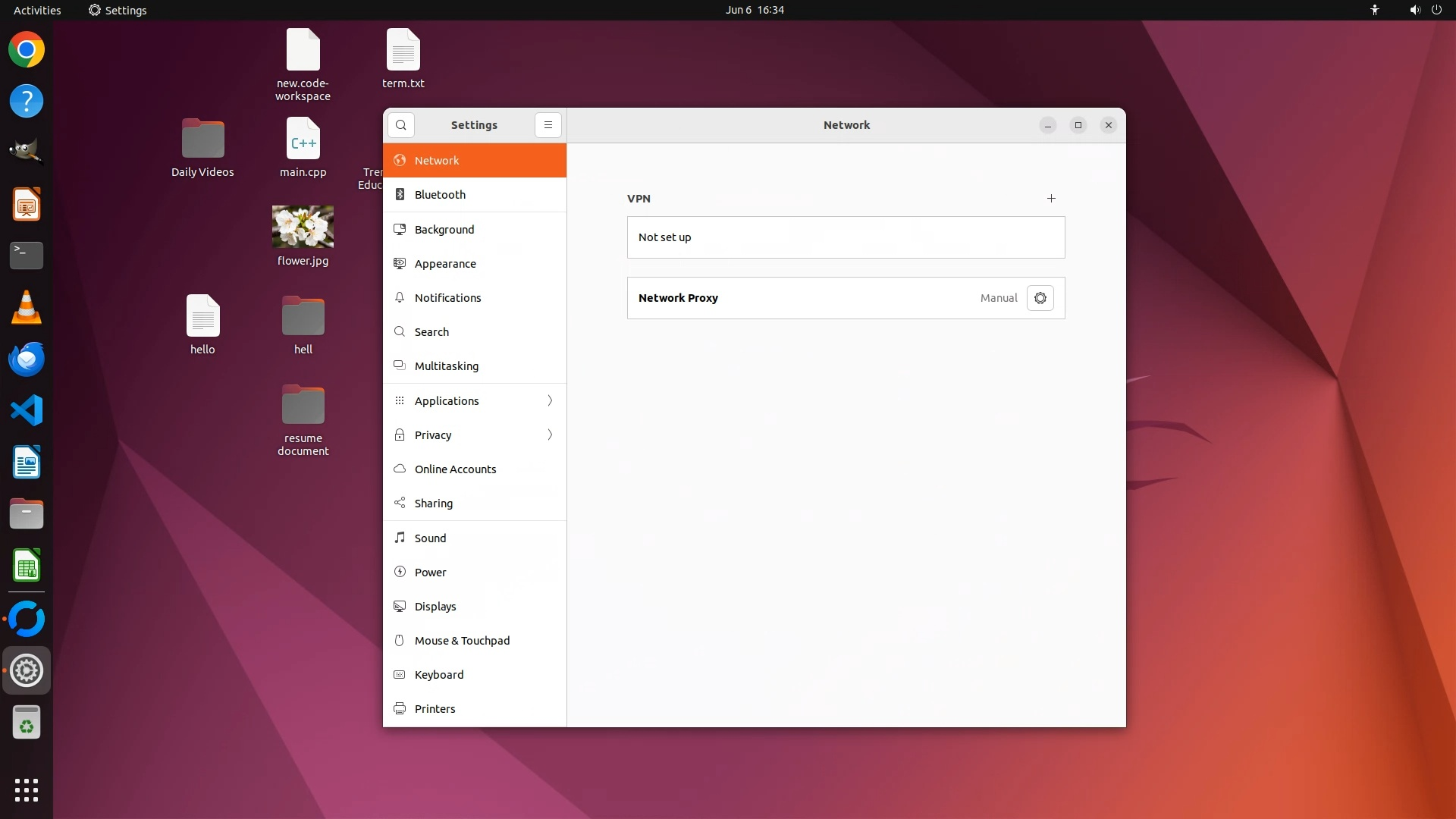Select the Daily Videos folder
This screenshot has width=1456, height=819.
(202, 140)
